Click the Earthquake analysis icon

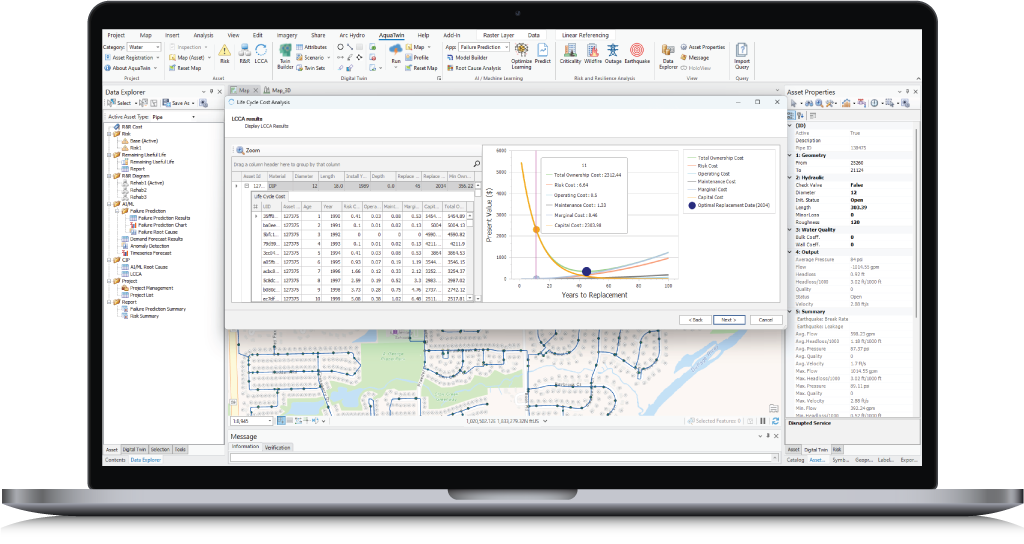(x=637, y=53)
